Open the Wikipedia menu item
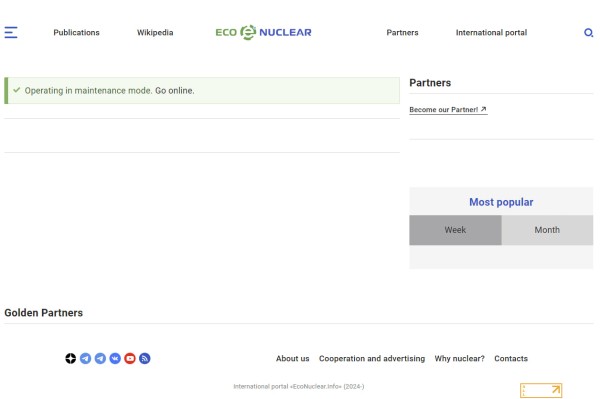Image resolution: width=600 pixels, height=399 pixels. coord(155,33)
